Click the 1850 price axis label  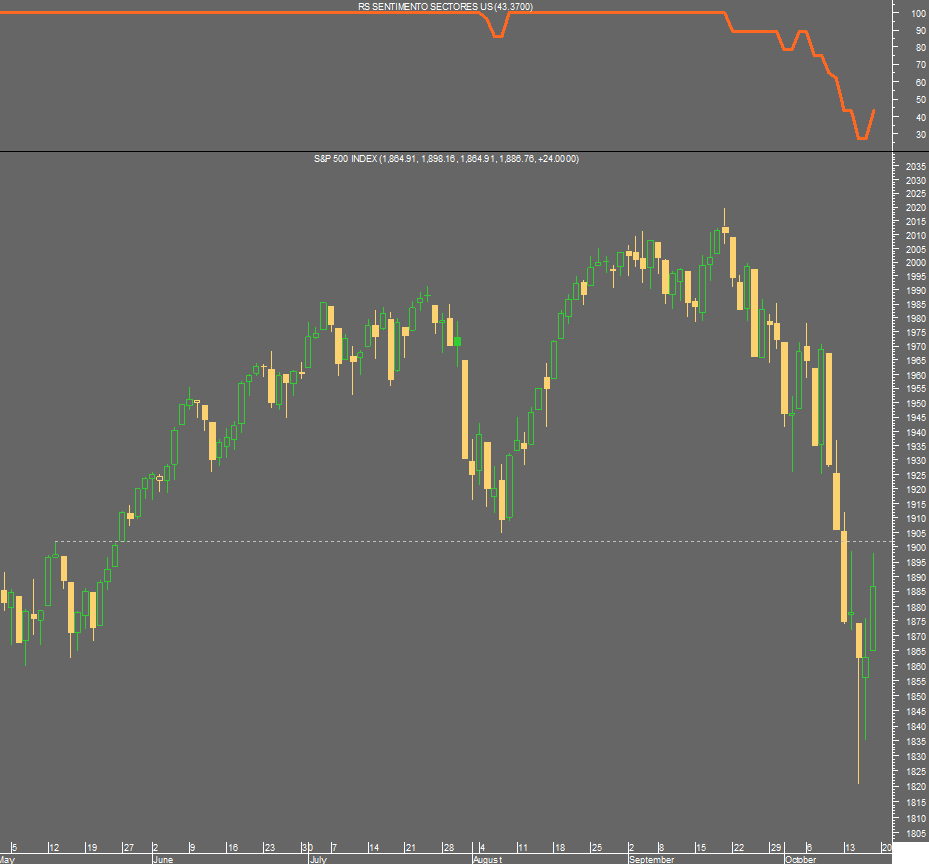pyautogui.click(x=915, y=696)
